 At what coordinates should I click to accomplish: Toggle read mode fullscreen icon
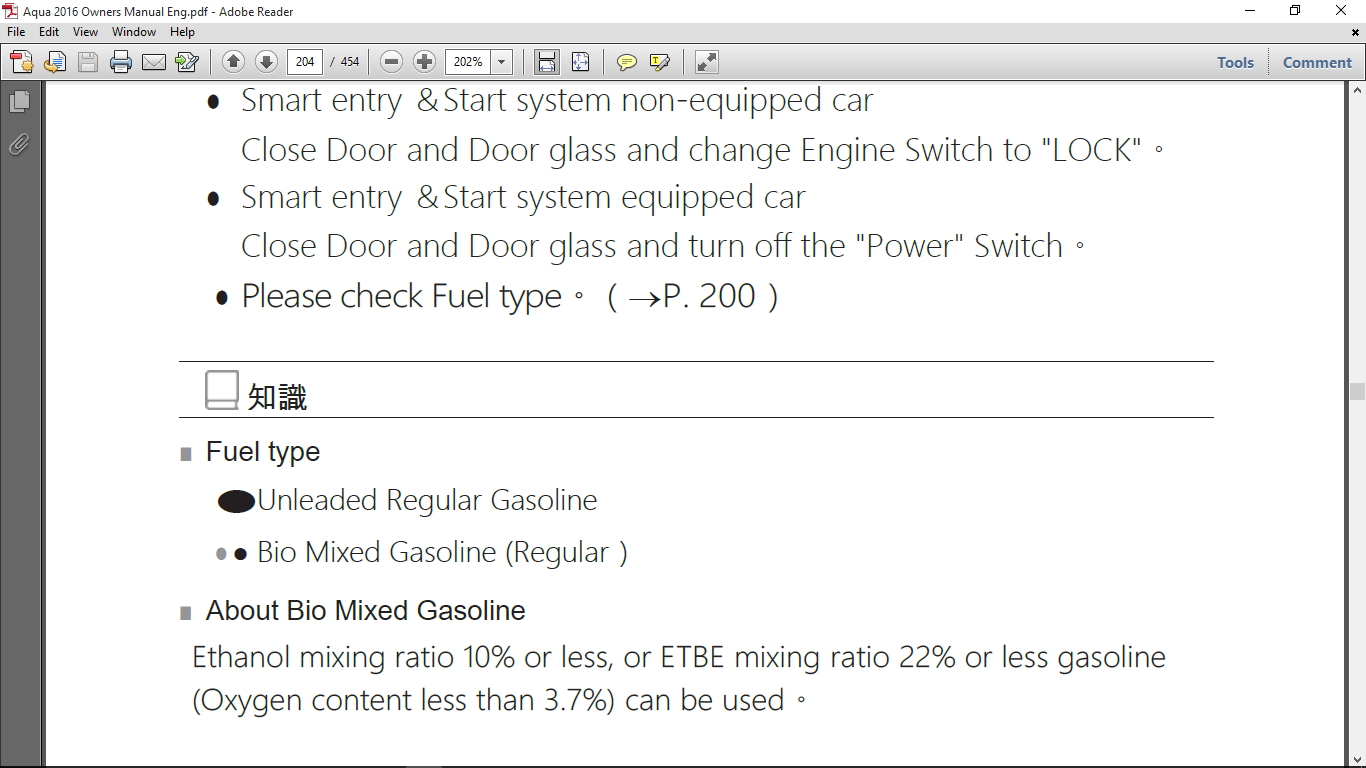pyautogui.click(x=707, y=62)
